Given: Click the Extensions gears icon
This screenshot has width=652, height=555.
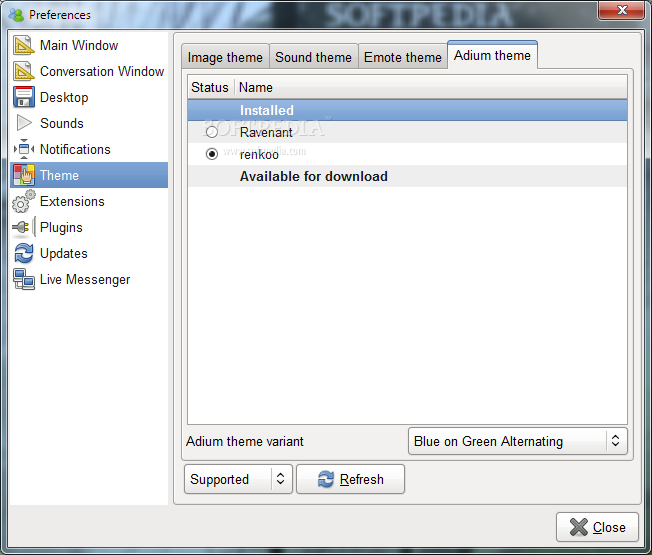Looking at the screenshot, I should pos(24,201).
